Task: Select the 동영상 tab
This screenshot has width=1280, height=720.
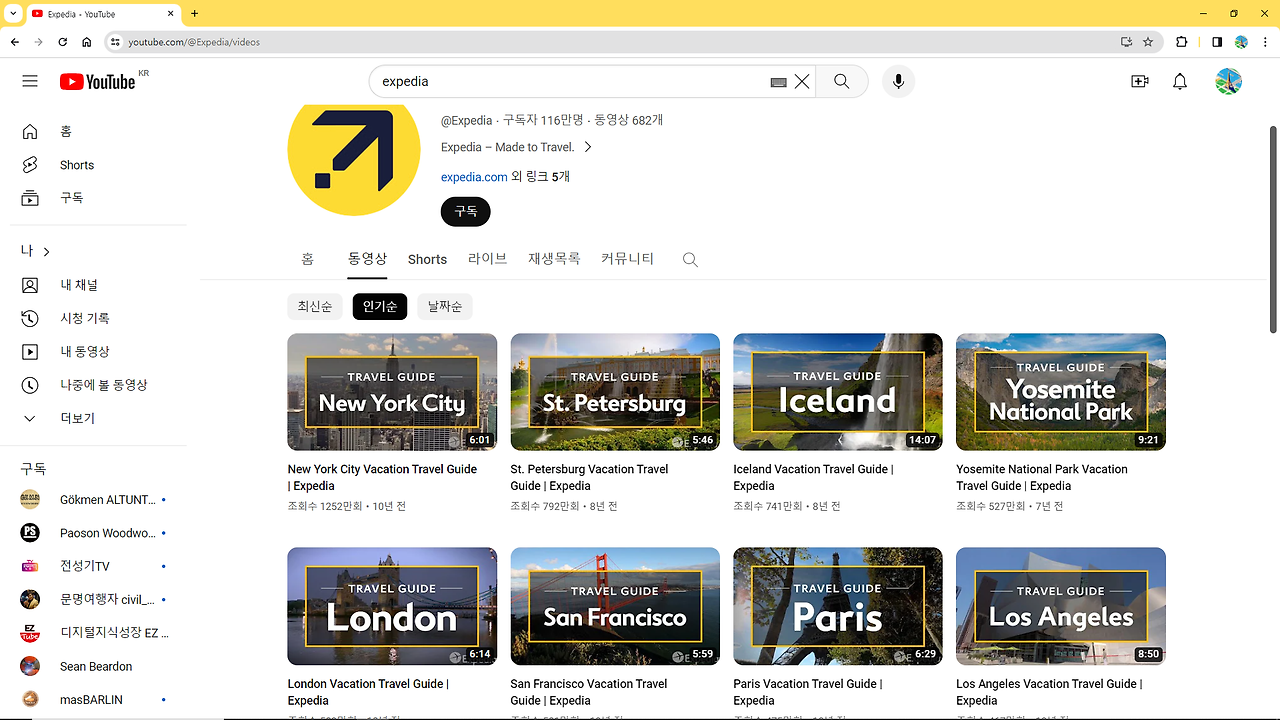Action: [367, 259]
